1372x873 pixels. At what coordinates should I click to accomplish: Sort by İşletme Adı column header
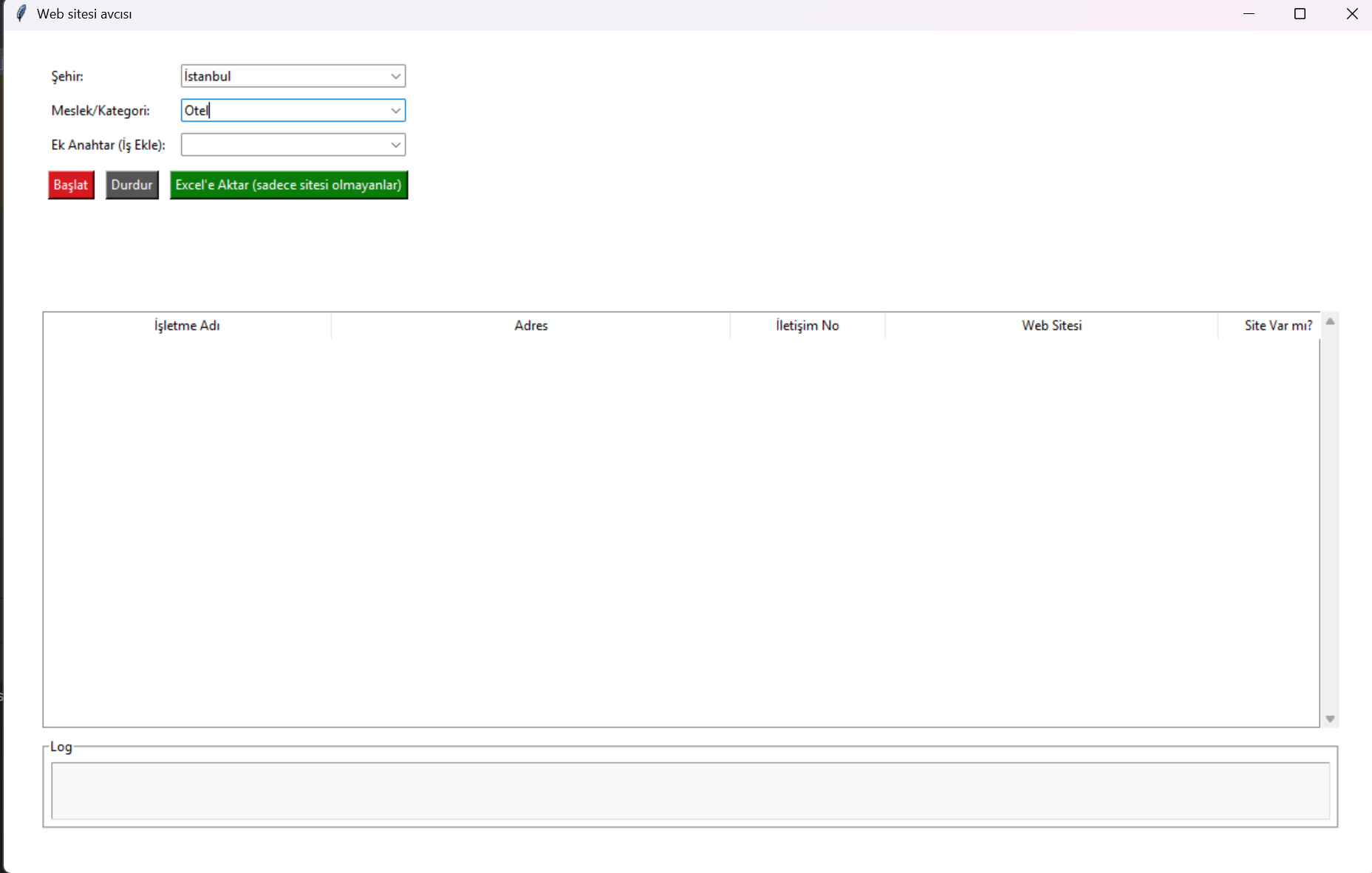pos(187,326)
